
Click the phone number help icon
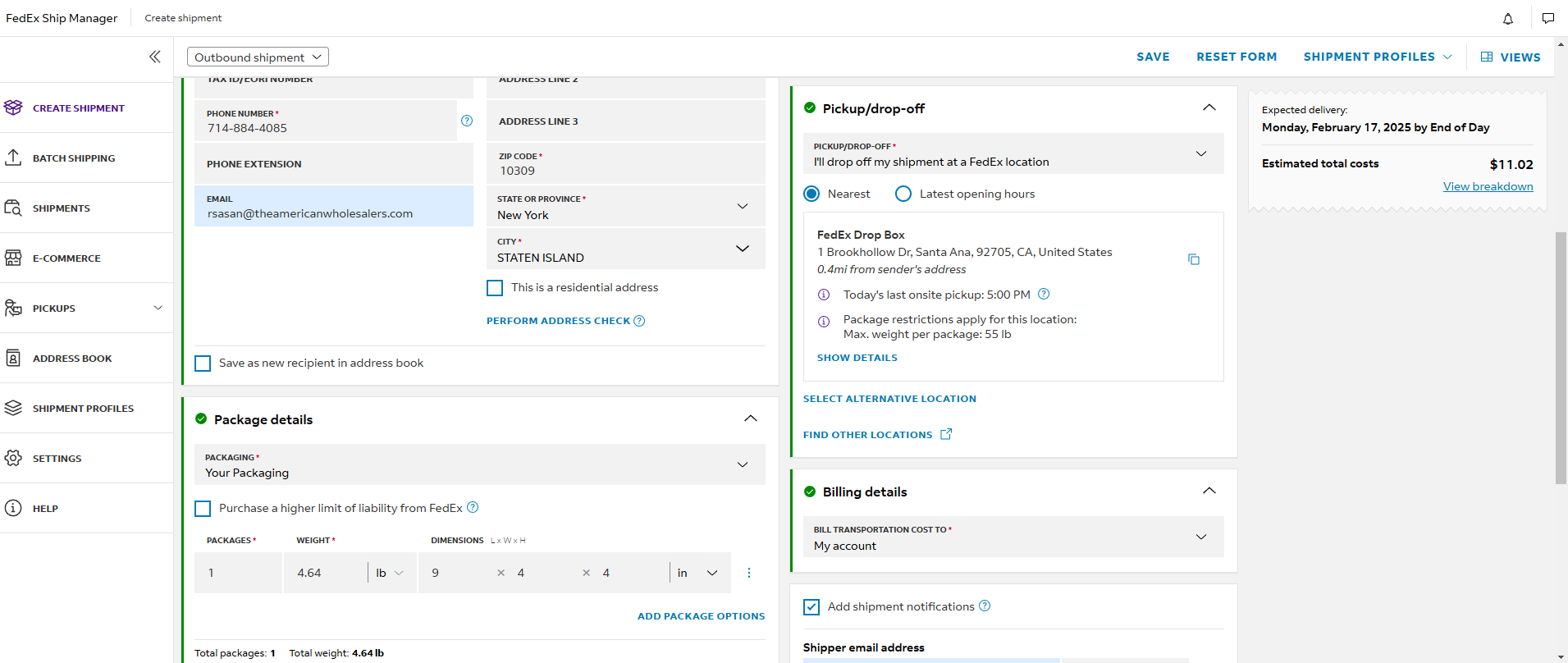[467, 121]
